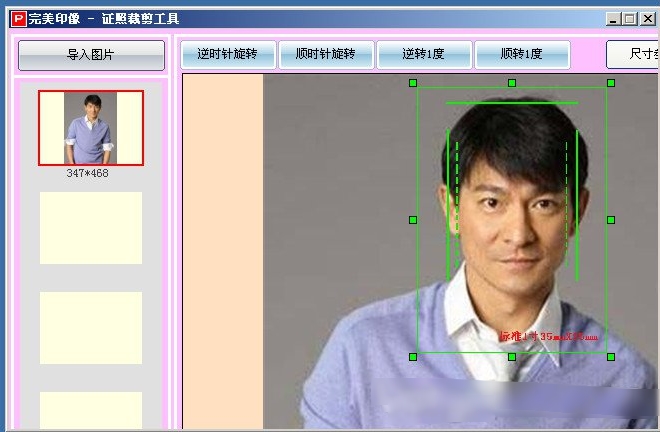Click the 347*468 size label
The image size is (660, 432).
click(x=88, y=173)
